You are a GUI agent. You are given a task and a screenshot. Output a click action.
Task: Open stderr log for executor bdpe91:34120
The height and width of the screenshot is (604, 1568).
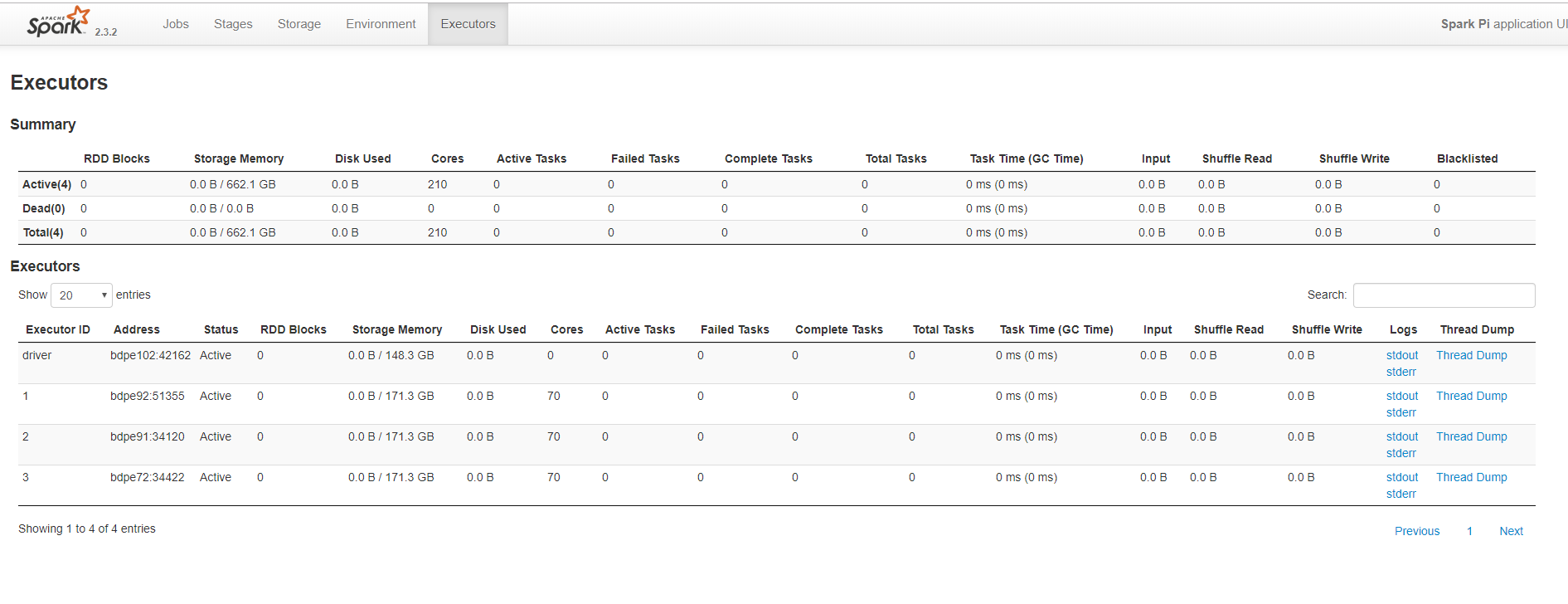[x=1401, y=453]
